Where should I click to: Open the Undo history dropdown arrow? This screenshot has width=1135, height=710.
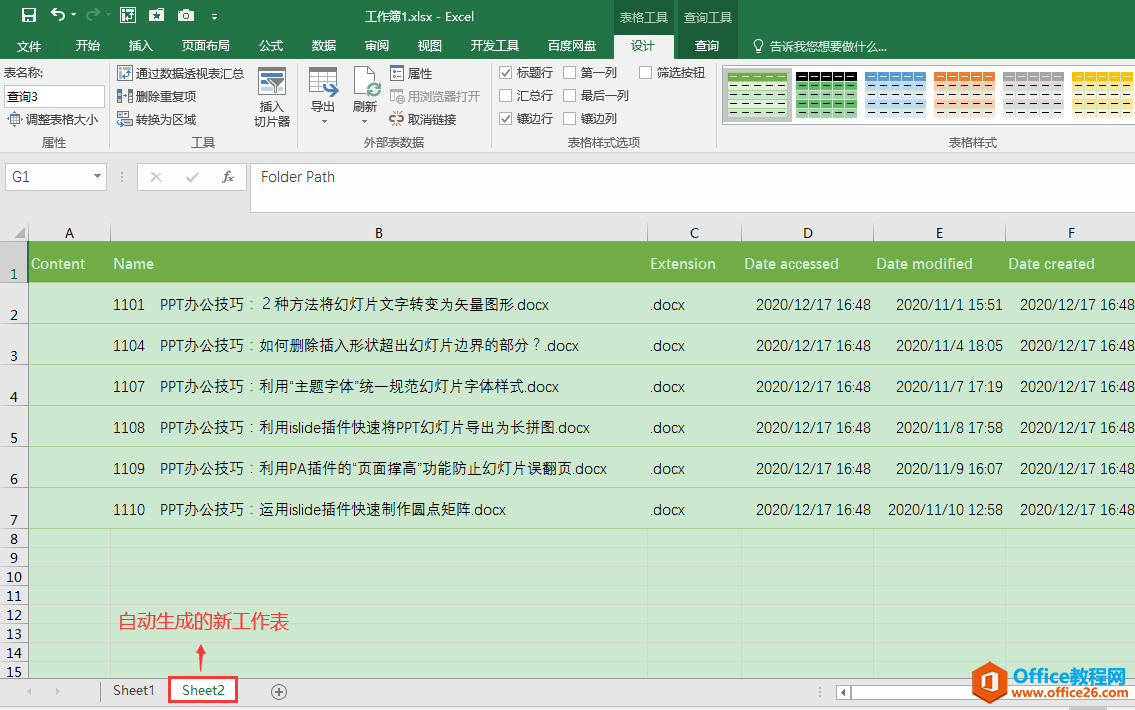coord(76,16)
